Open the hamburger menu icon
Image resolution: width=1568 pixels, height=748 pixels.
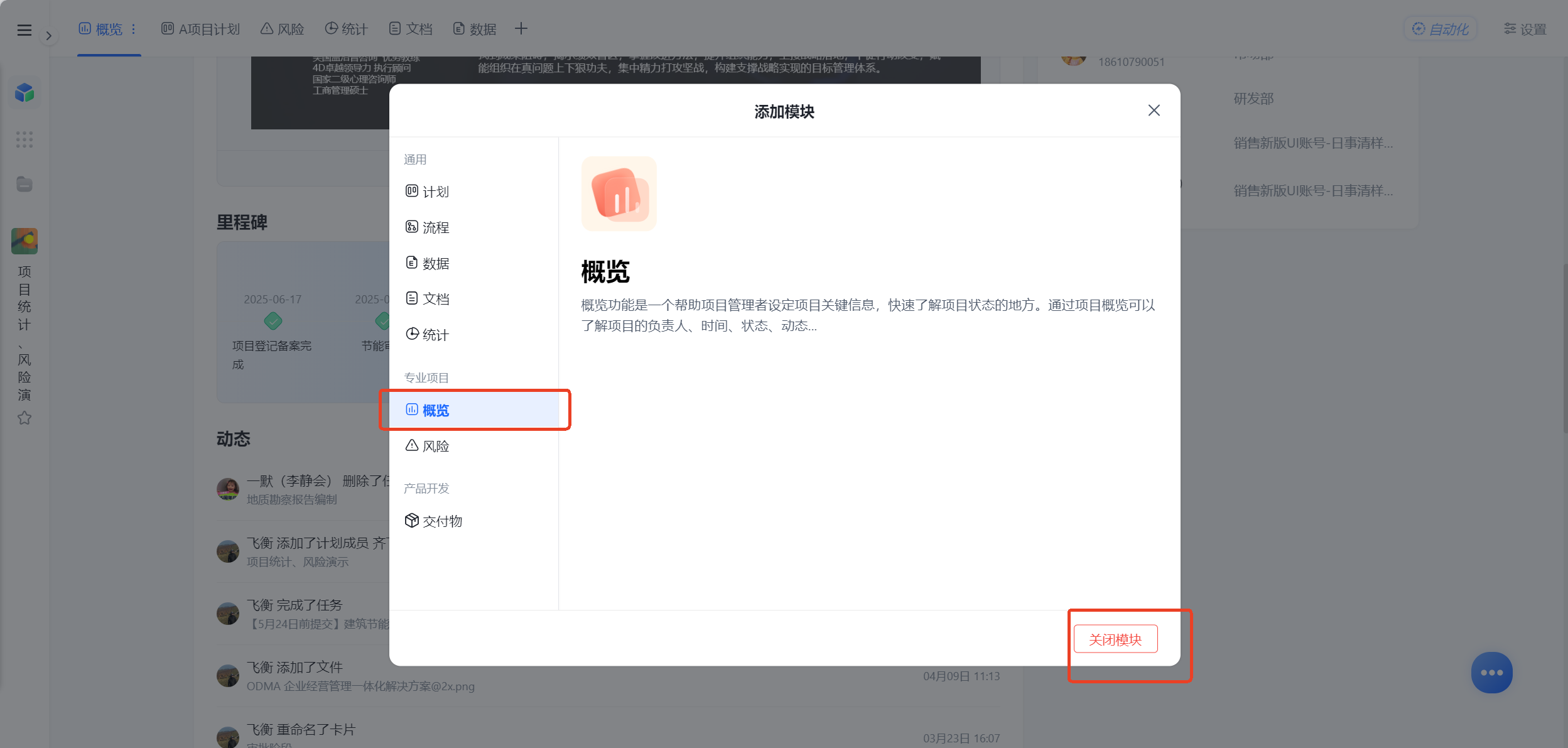click(x=24, y=30)
